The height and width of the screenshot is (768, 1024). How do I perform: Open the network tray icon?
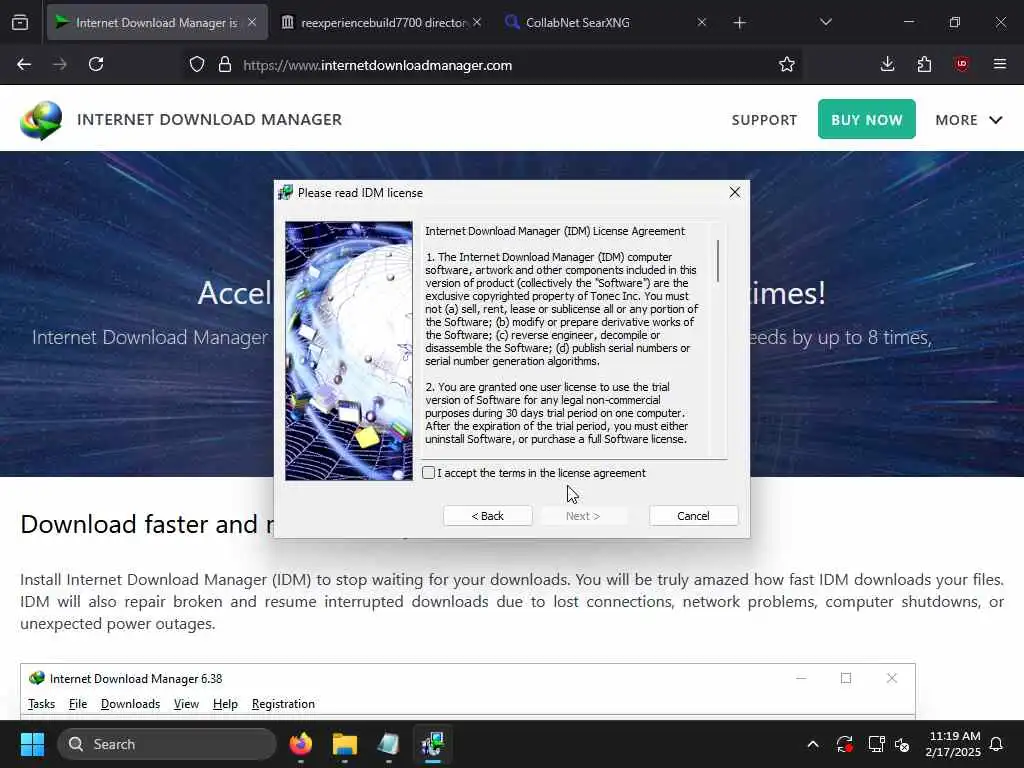point(876,744)
